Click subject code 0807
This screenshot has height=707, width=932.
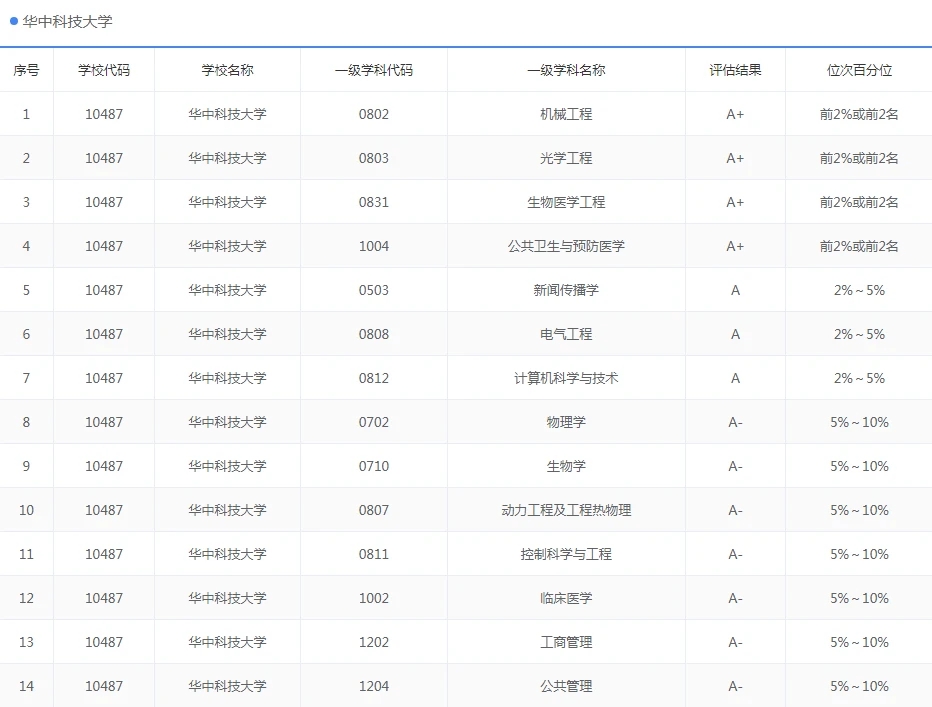[374, 510]
